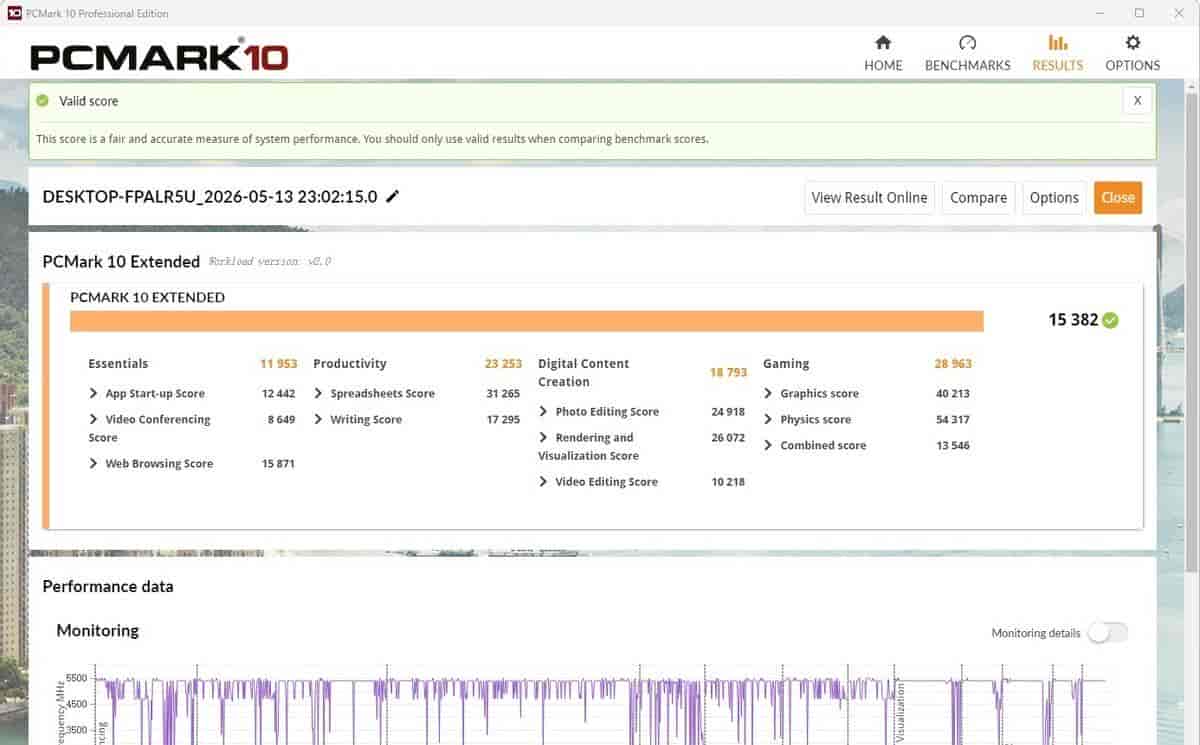Screen dimensions: 1200x745
Task: Click Spreadsheets value 31 265
Action: 503,394
